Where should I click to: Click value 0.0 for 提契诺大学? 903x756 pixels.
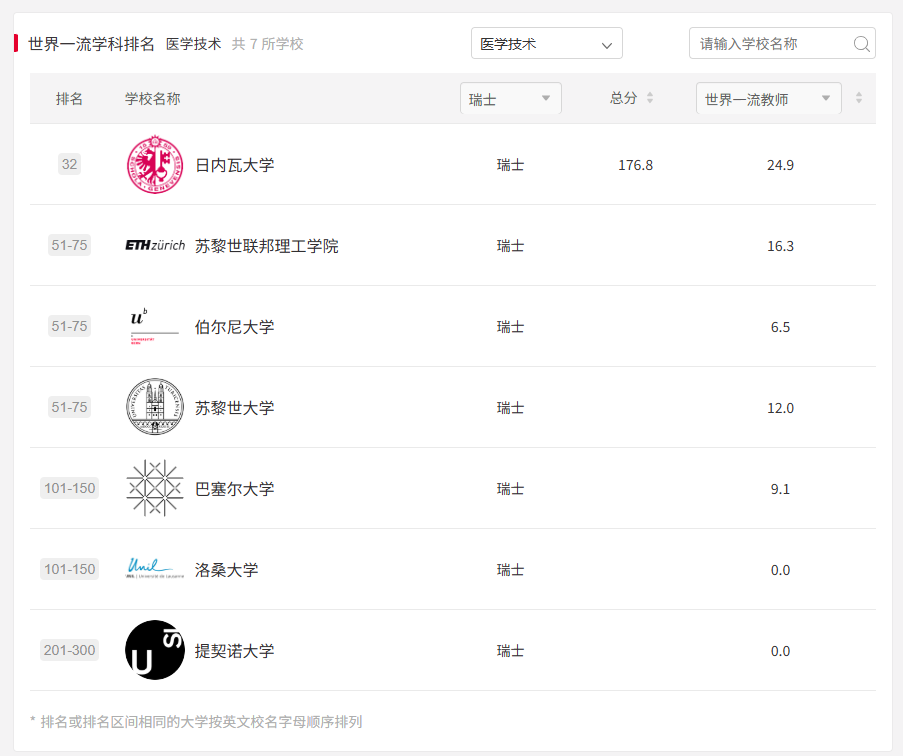pos(780,651)
